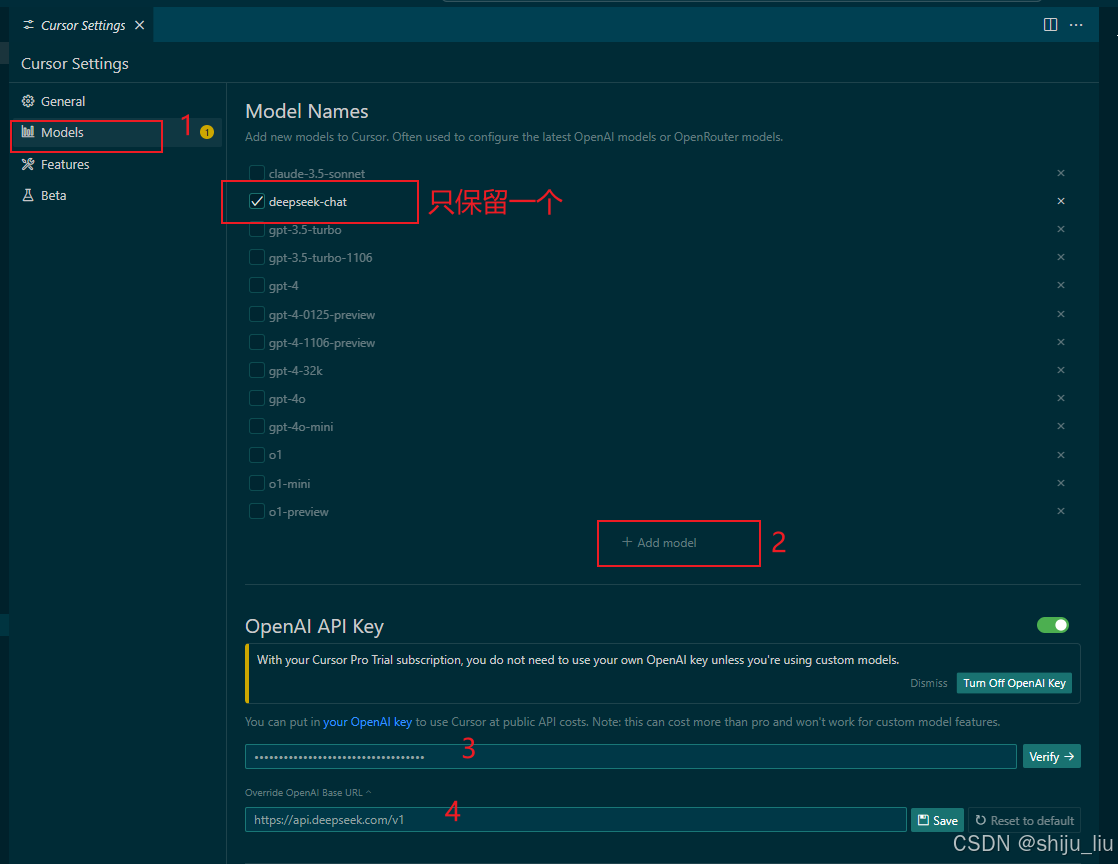The width and height of the screenshot is (1118, 864).
Task: Enable the gpt-4-0125-preview checkbox
Action: (257, 314)
